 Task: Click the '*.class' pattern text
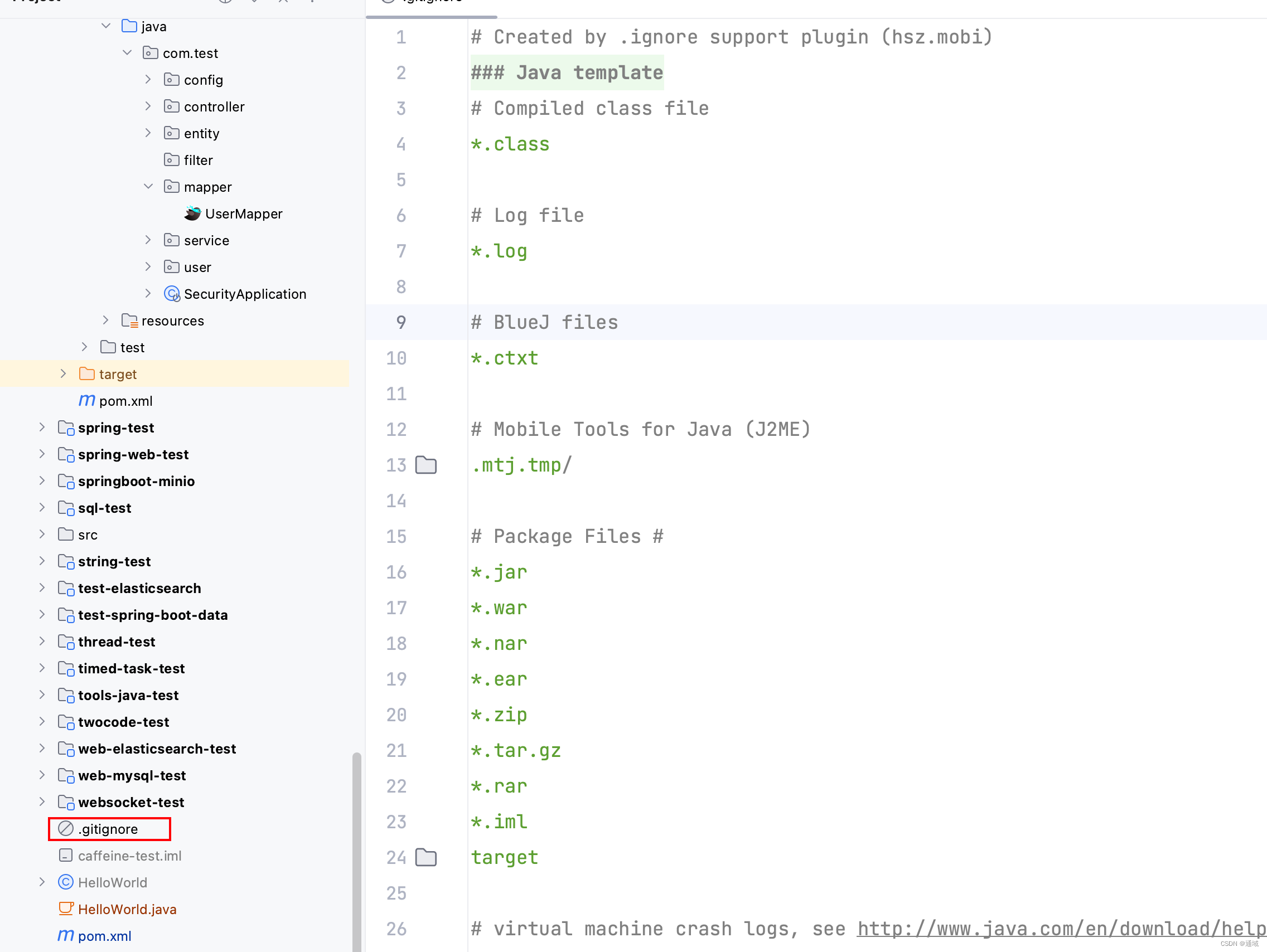tap(510, 144)
